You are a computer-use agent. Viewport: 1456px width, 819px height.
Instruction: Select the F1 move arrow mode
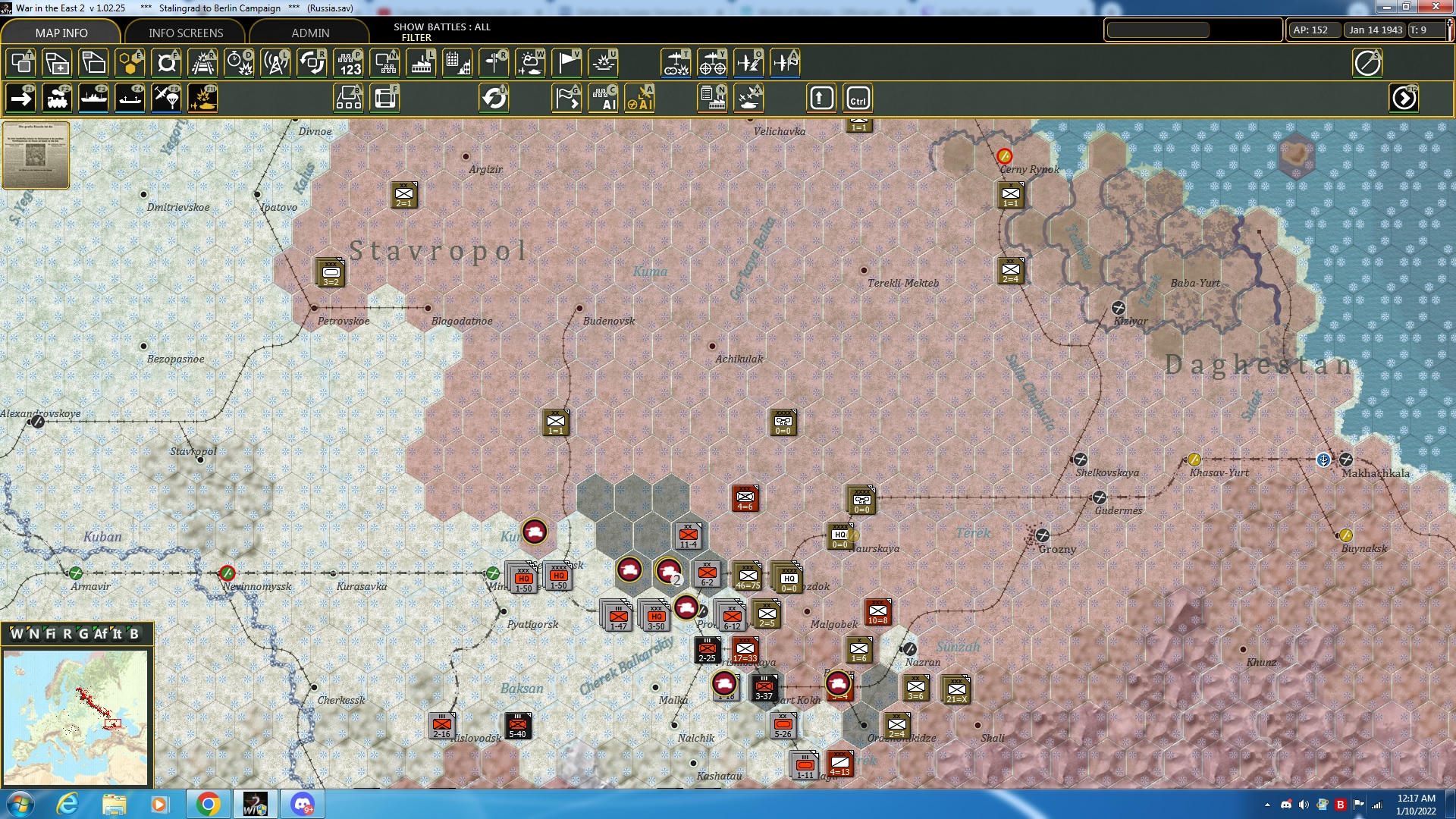[x=20, y=99]
